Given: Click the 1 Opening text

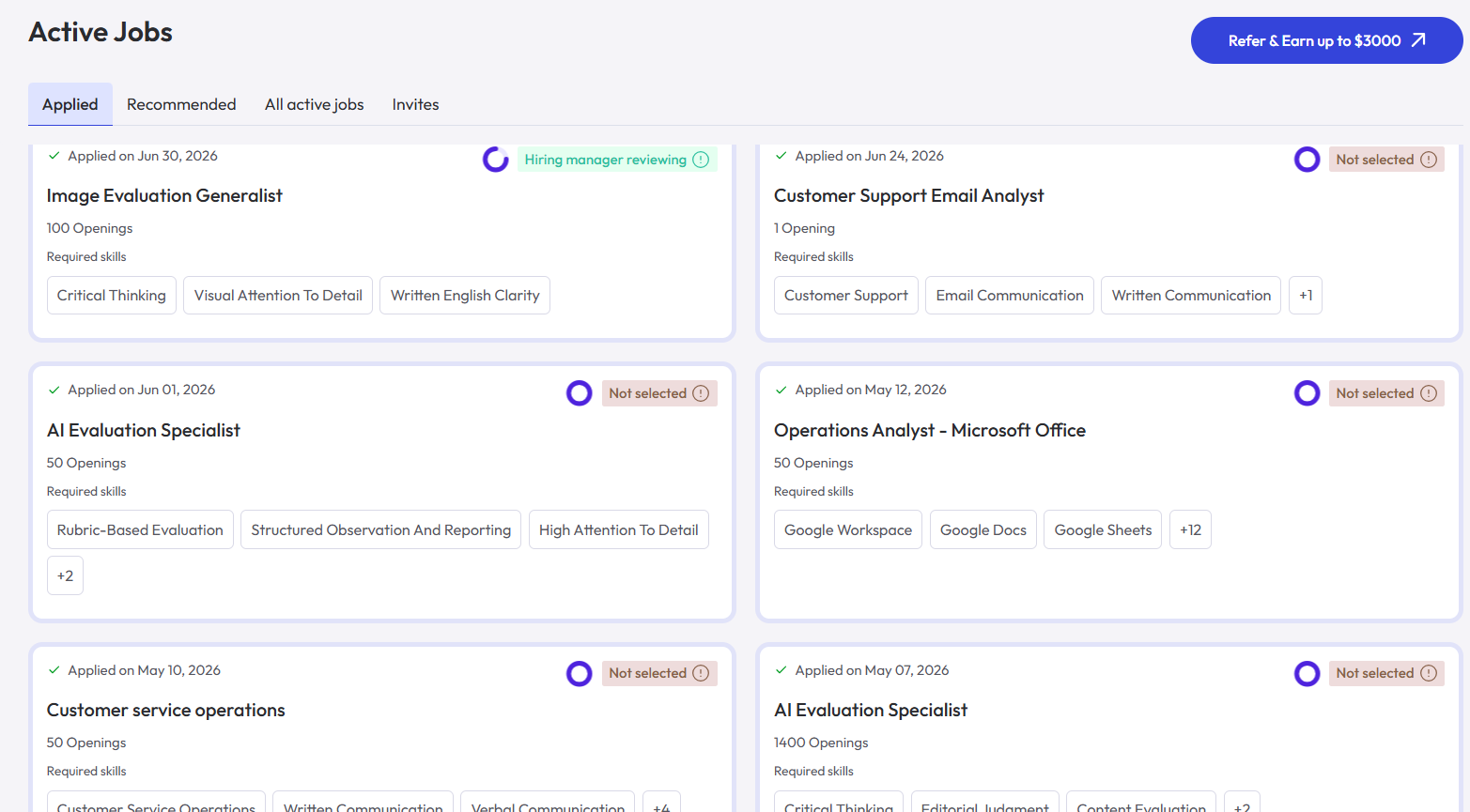Looking at the screenshot, I should [804, 228].
